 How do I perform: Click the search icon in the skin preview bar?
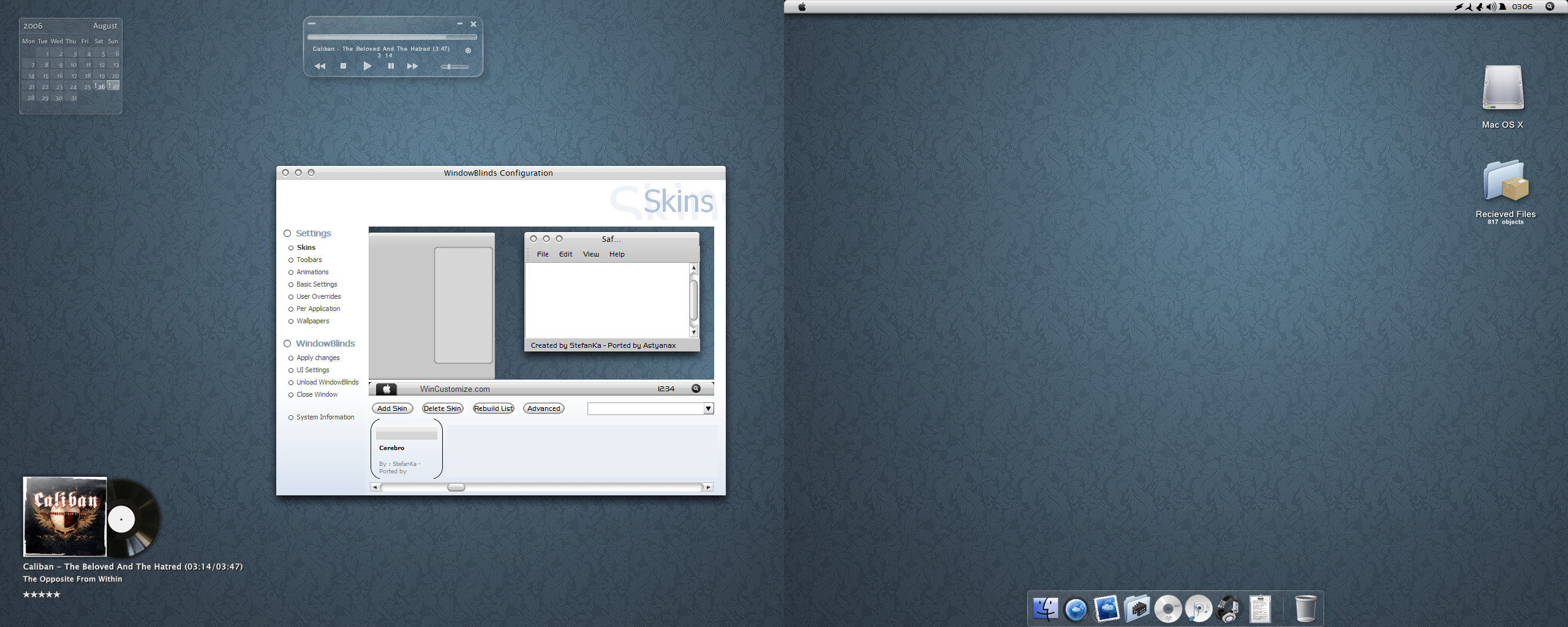click(696, 389)
